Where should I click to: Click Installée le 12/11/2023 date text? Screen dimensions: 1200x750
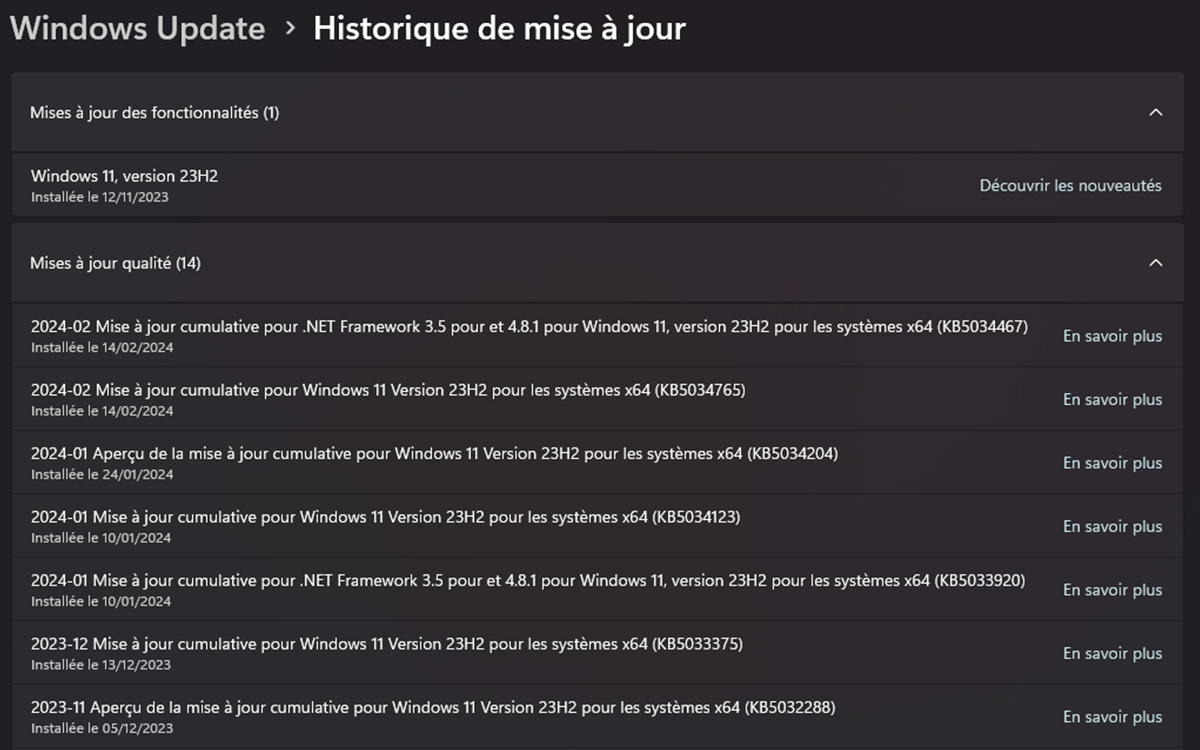pos(99,197)
